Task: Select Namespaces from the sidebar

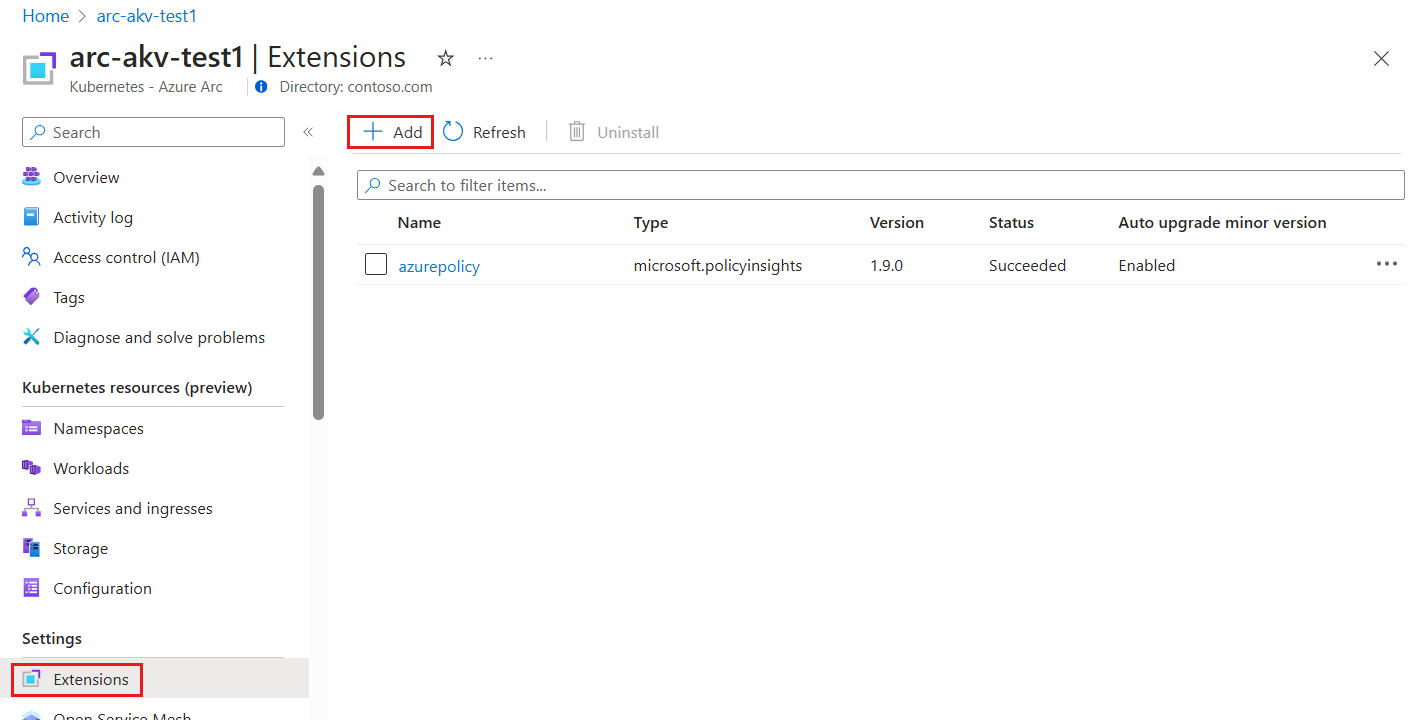Action: pos(98,428)
